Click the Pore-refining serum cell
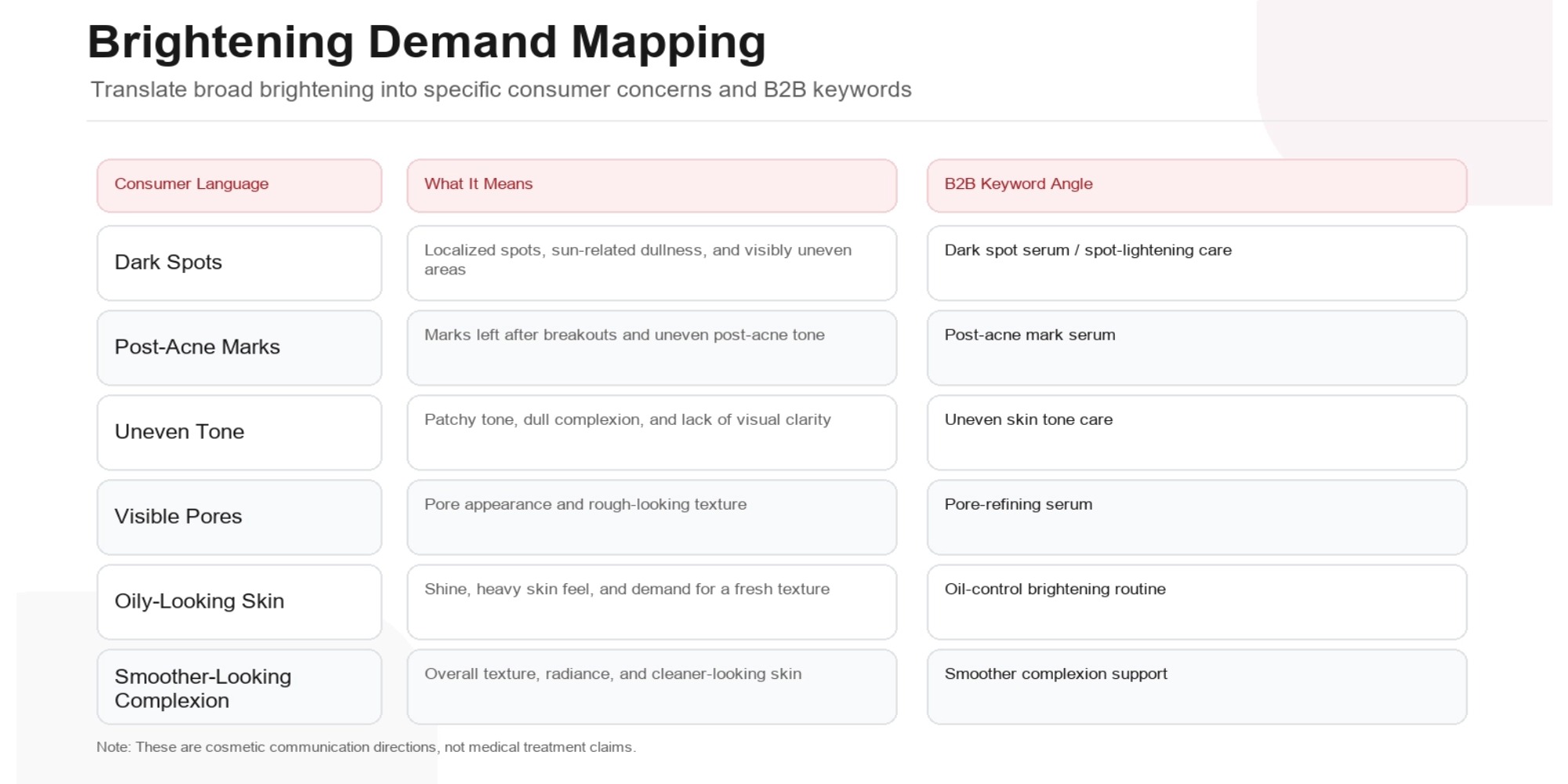The height and width of the screenshot is (784, 1568). (x=1196, y=517)
